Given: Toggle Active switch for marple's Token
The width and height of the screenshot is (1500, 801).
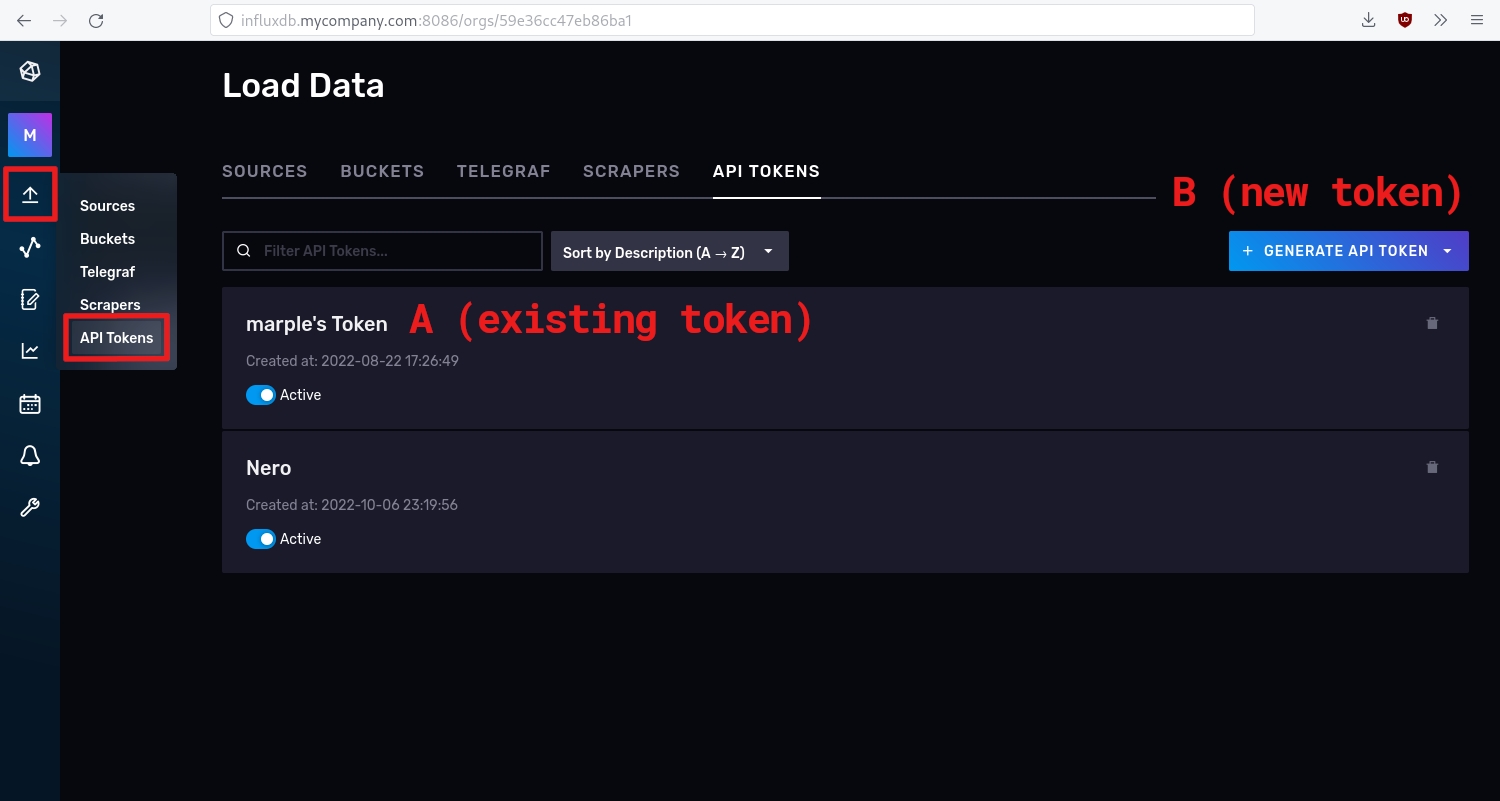Looking at the screenshot, I should point(261,395).
